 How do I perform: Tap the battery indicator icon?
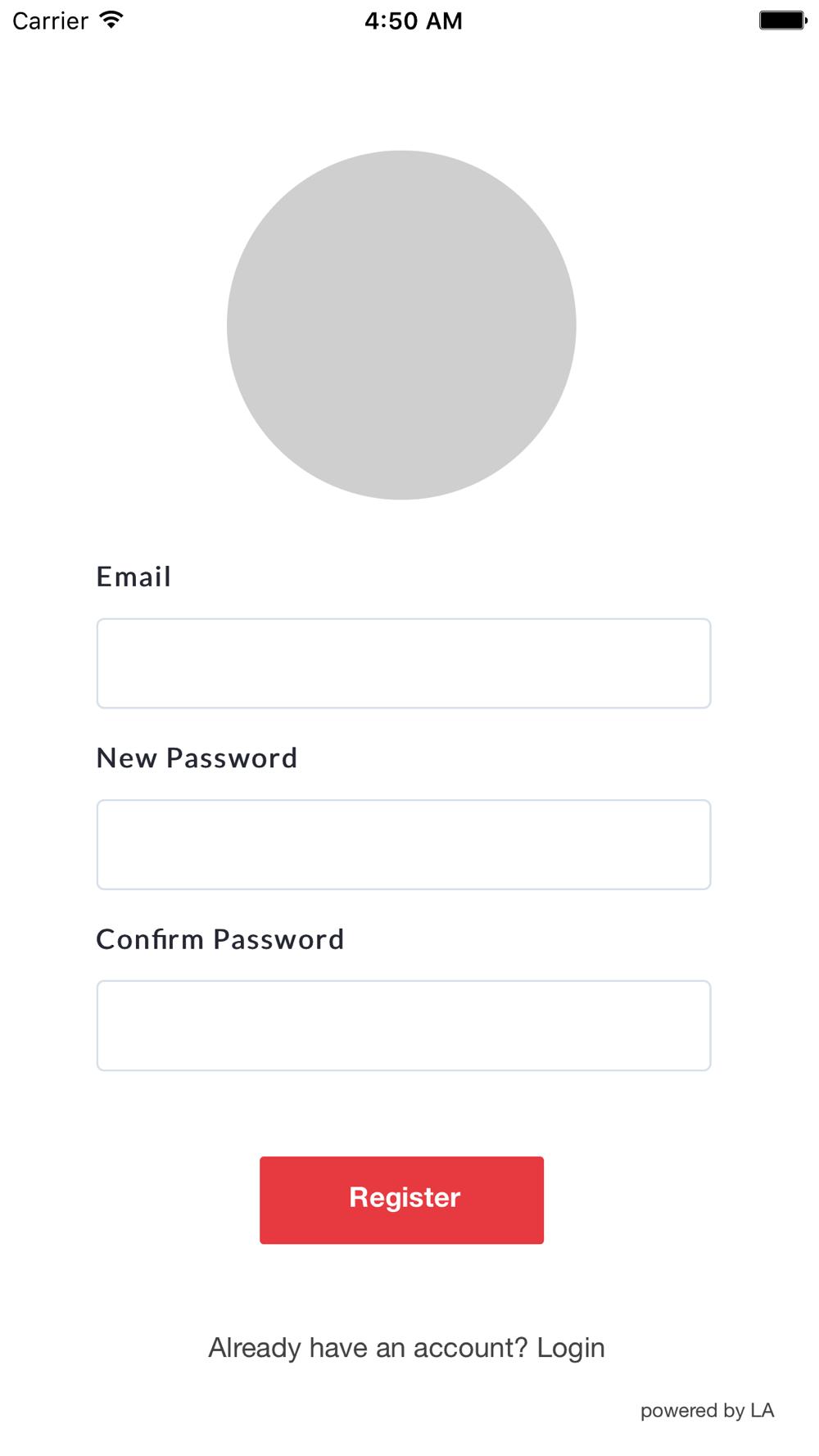pos(783,20)
